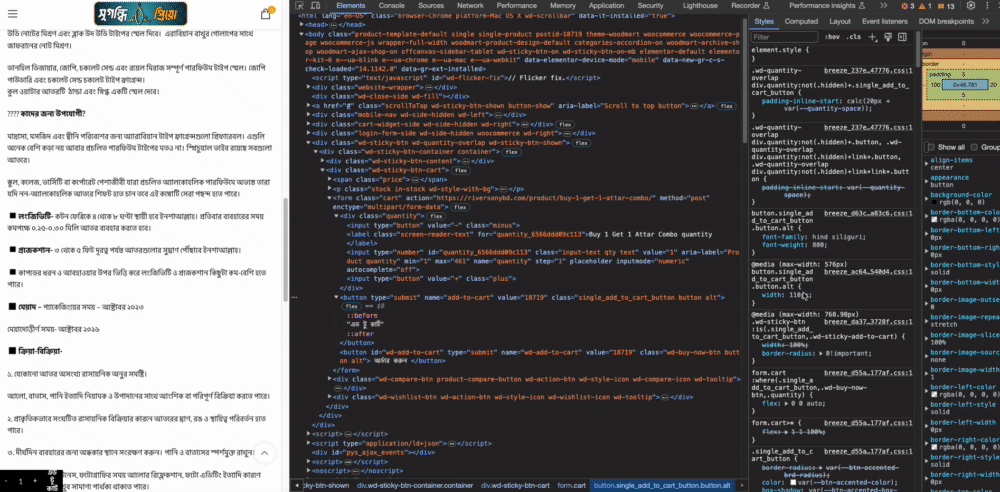
Task: Click the red error count badge
Action: pos(907,6)
